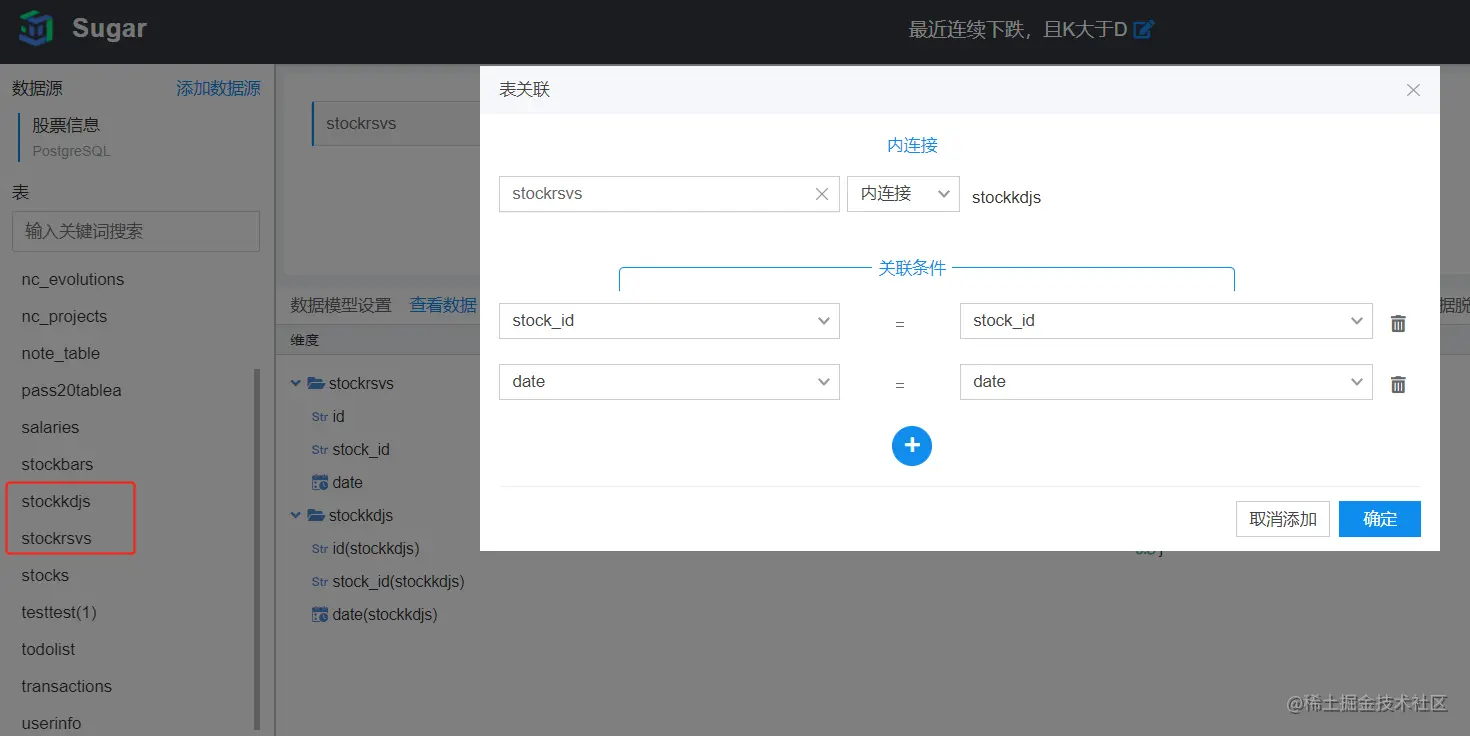Select pass20tablea table
Screen dimensions: 1470x736
click(x=71, y=391)
